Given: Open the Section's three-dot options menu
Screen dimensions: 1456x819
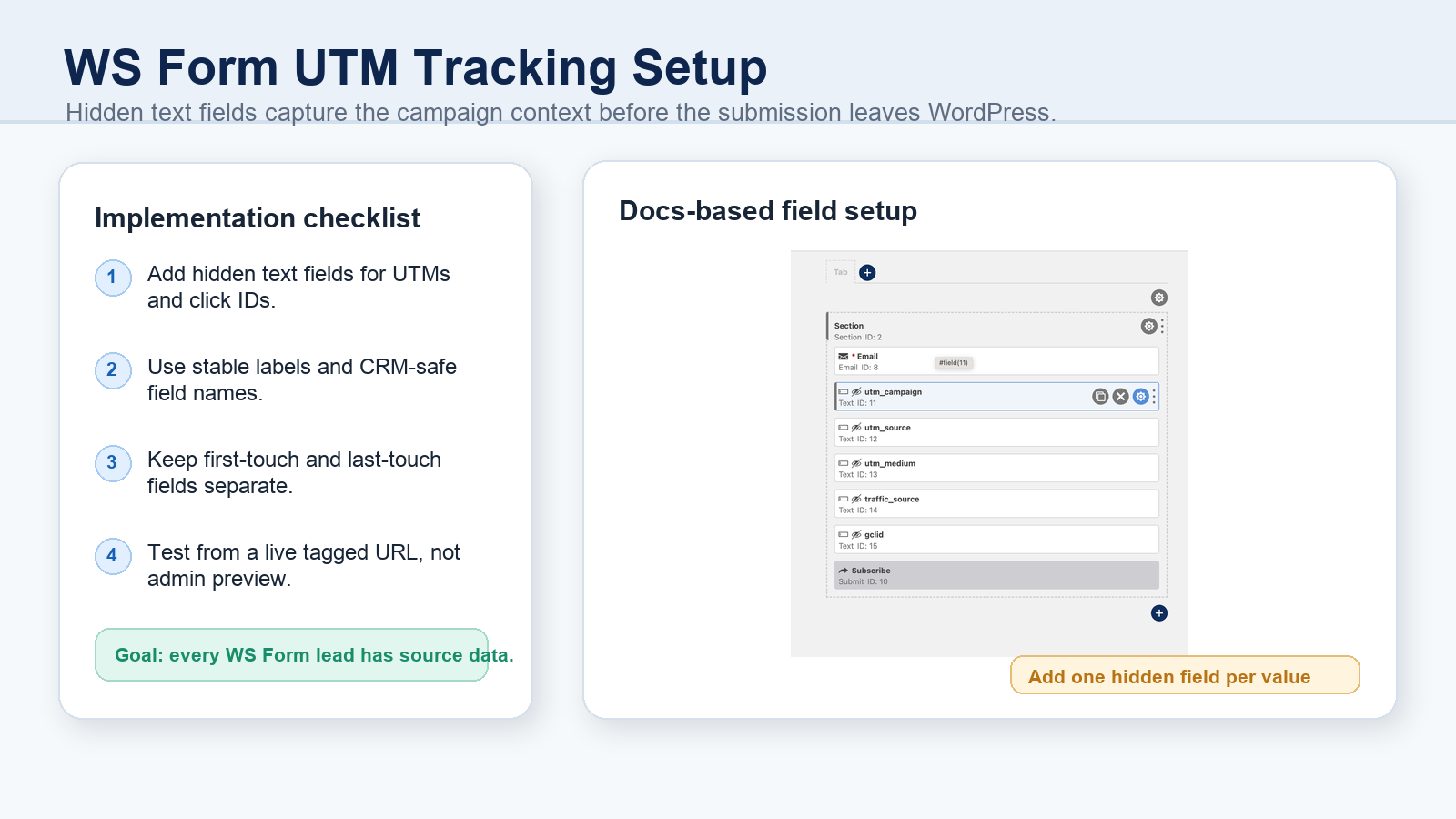Looking at the screenshot, I should pos(1162,326).
